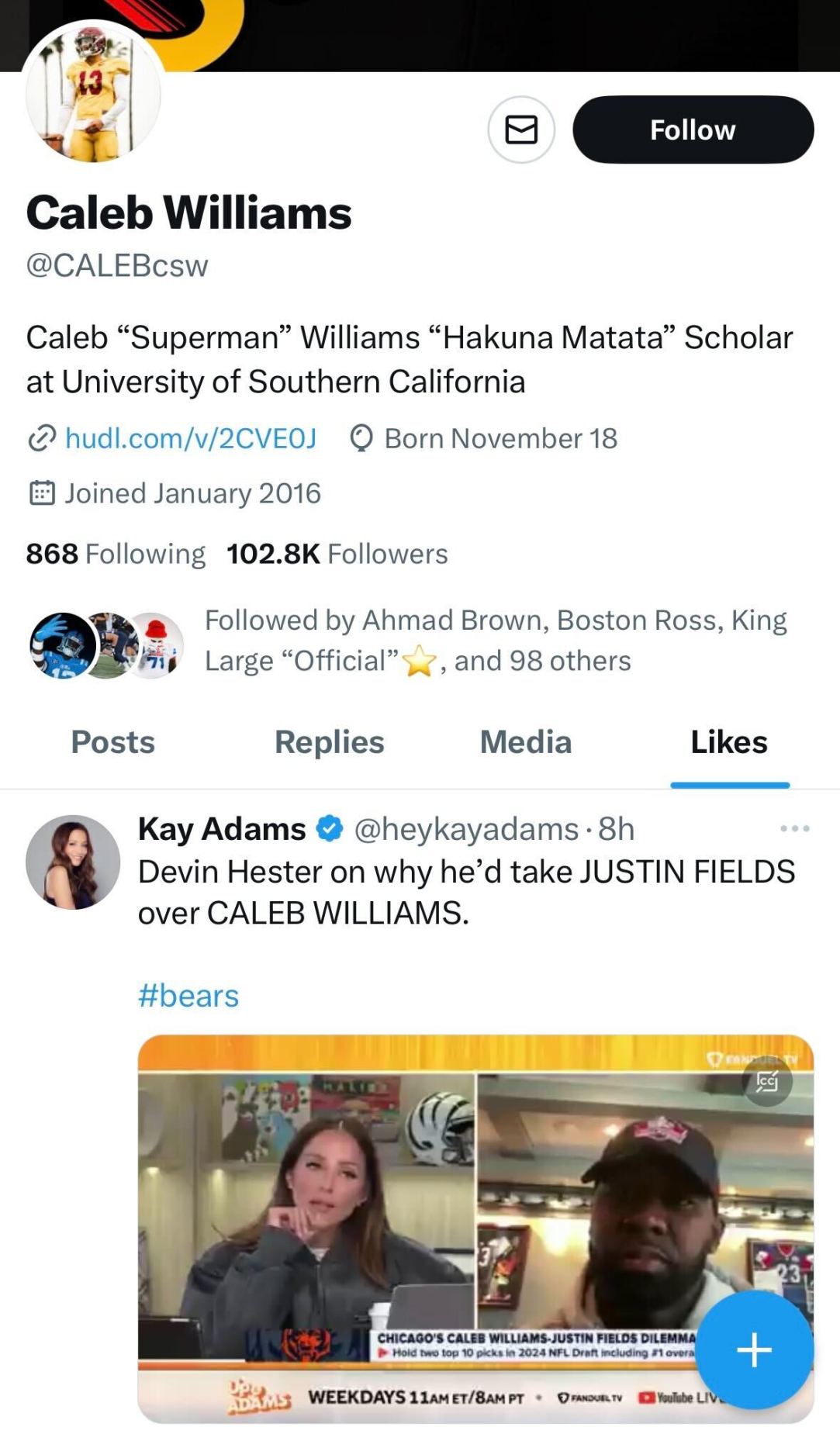View the 102.8K Followers list
The image size is (840, 1434).
(337, 554)
